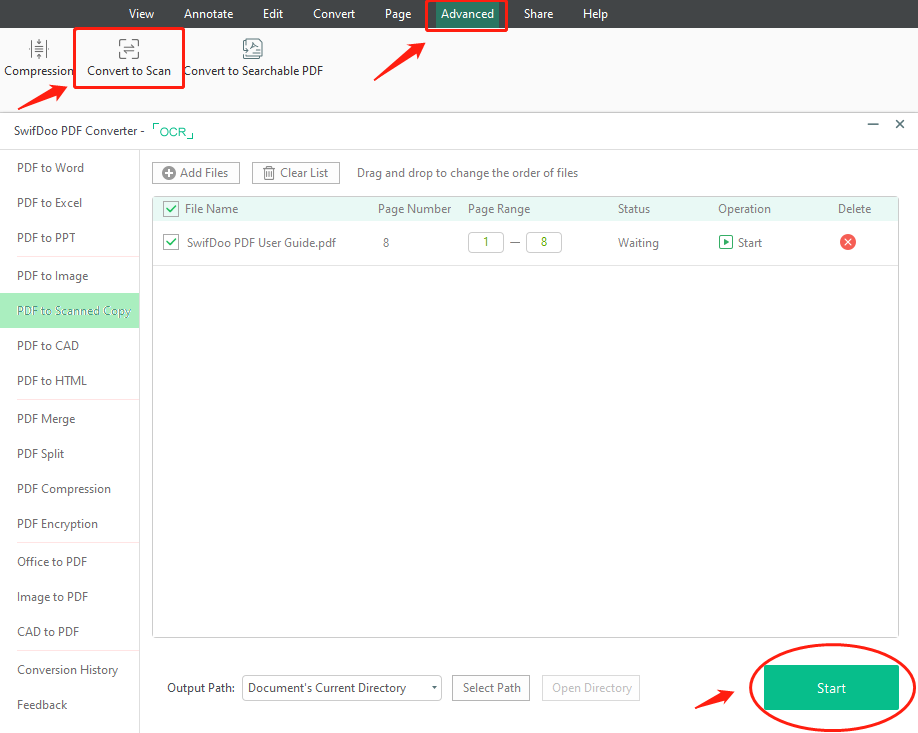918x733 pixels.
Task: Select PDF to Scanned Copy option
Action: pos(70,311)
